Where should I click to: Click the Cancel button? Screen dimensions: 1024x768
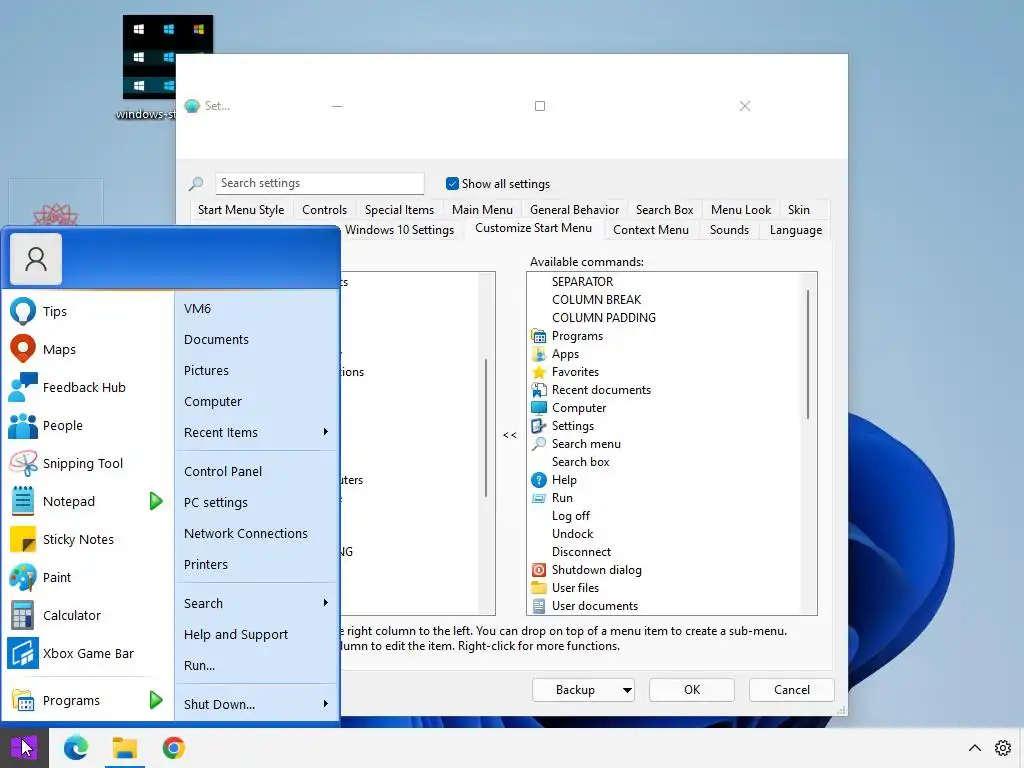coord(792,690)
